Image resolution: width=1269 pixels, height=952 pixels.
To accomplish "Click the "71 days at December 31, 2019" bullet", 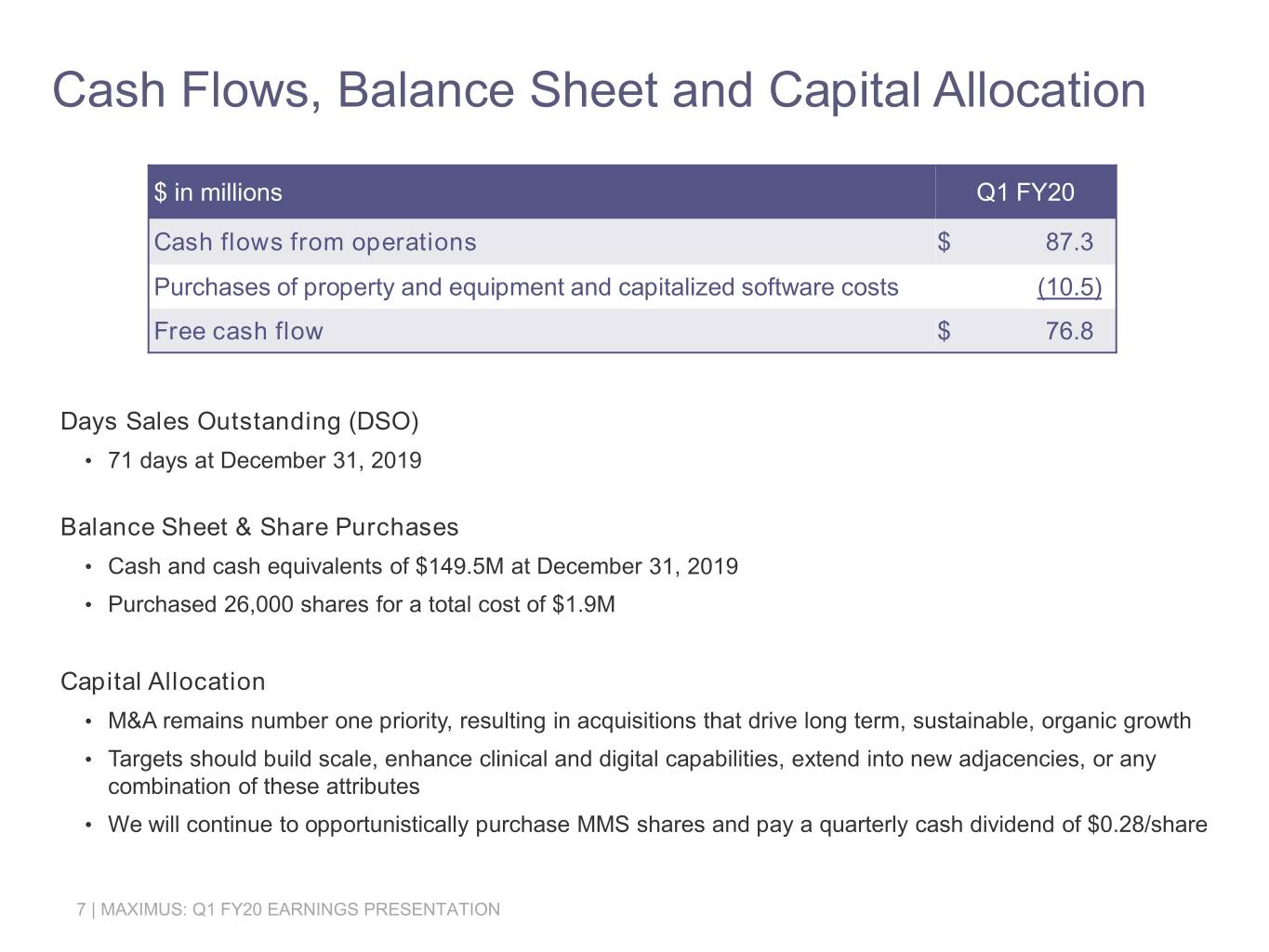I will click(x=265, y=461).
